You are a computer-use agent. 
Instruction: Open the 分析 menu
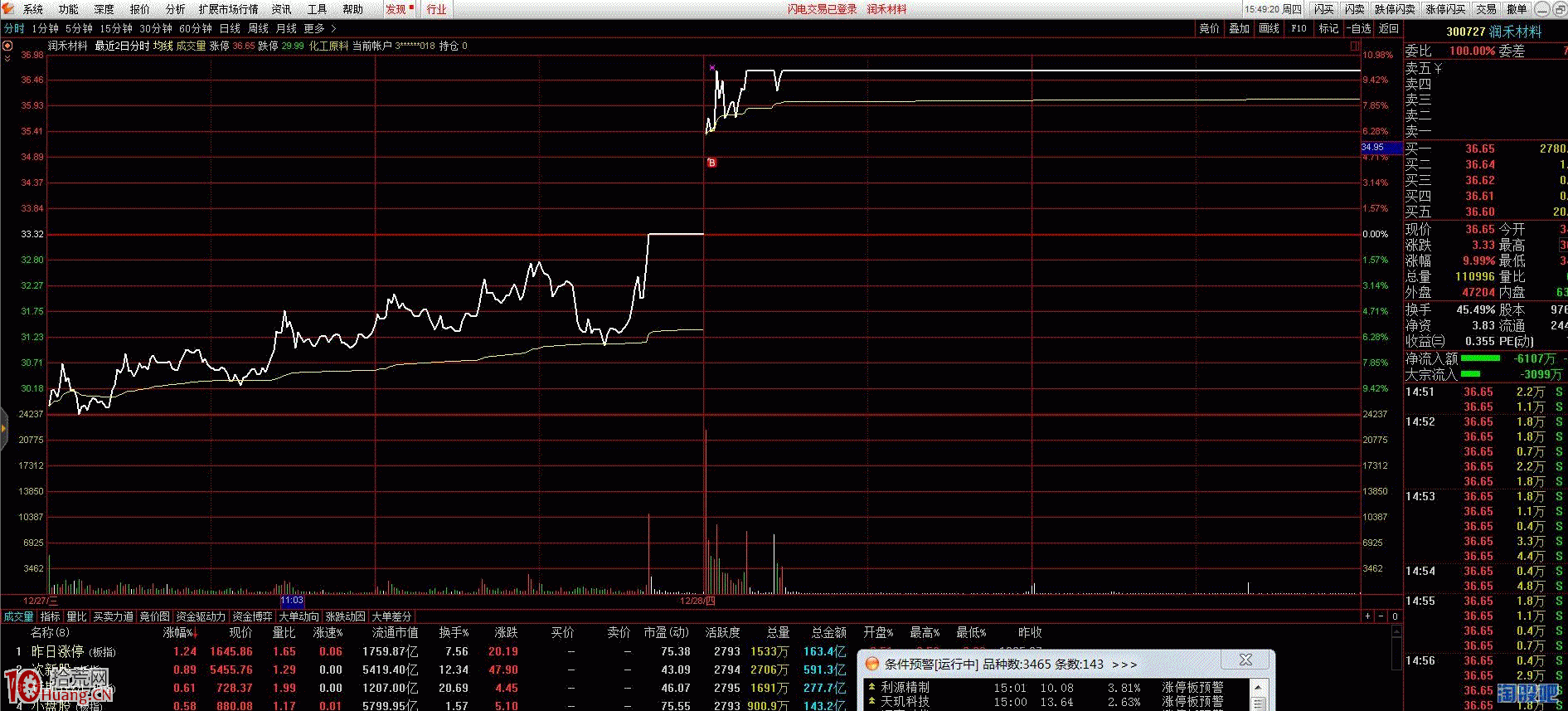[x=176, y=9]
